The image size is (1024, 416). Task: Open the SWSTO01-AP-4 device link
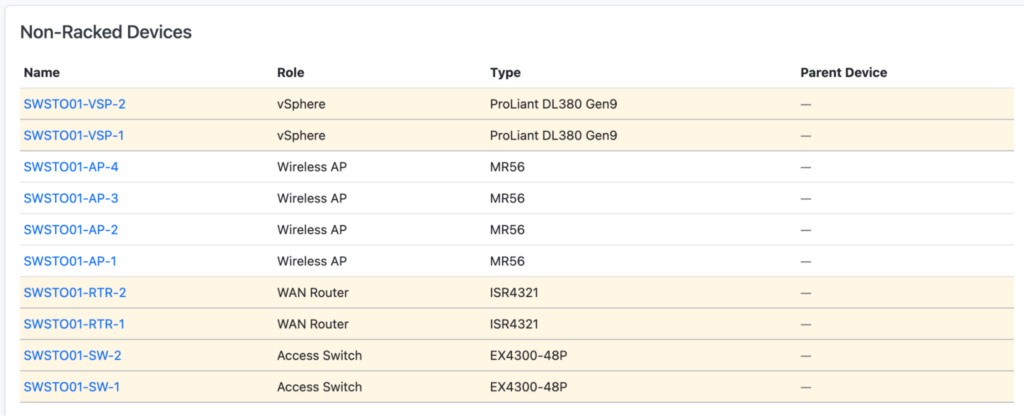(71, 167)
